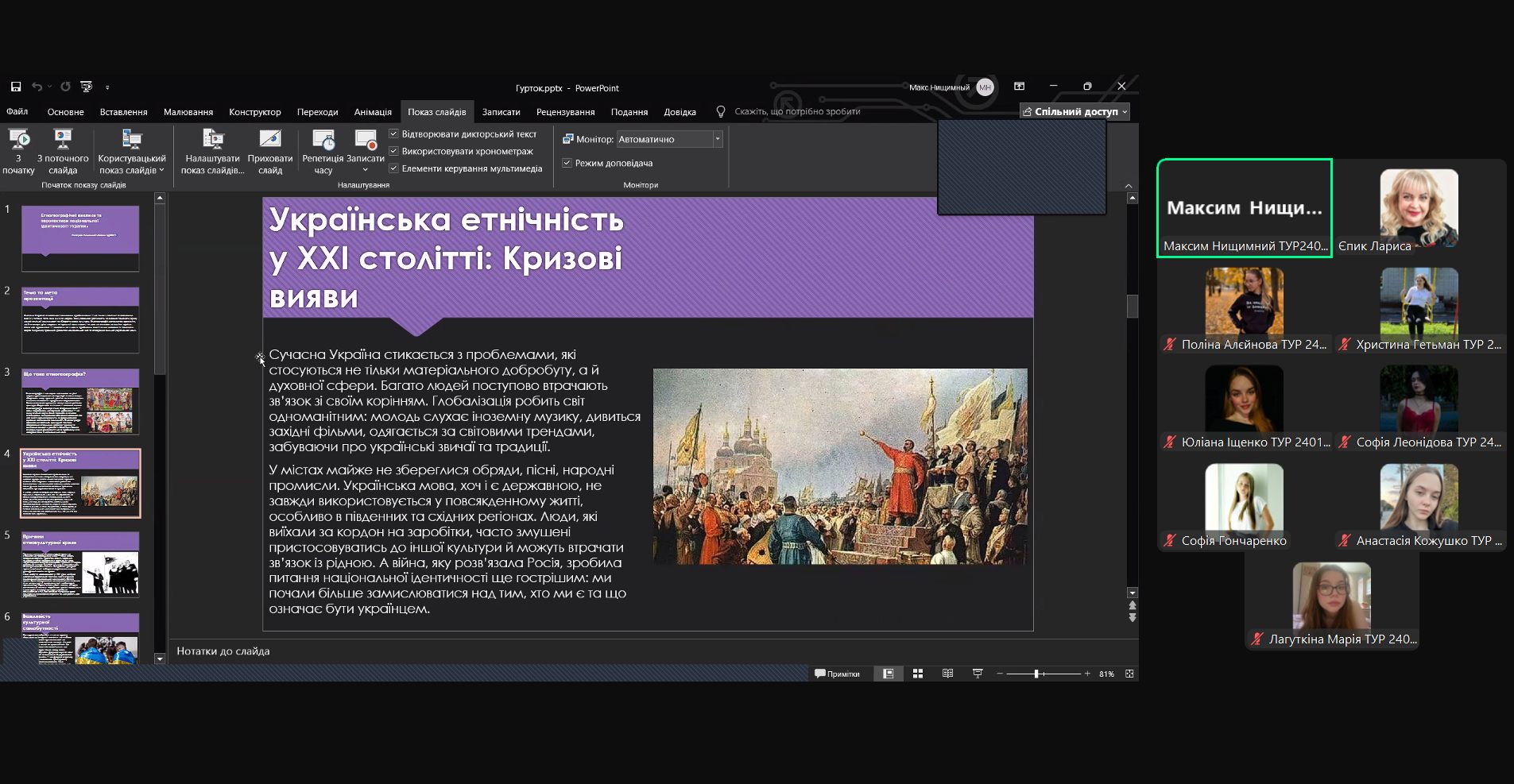
Task: Click the zoom slider handle
Action: [x=1036, y=674]
